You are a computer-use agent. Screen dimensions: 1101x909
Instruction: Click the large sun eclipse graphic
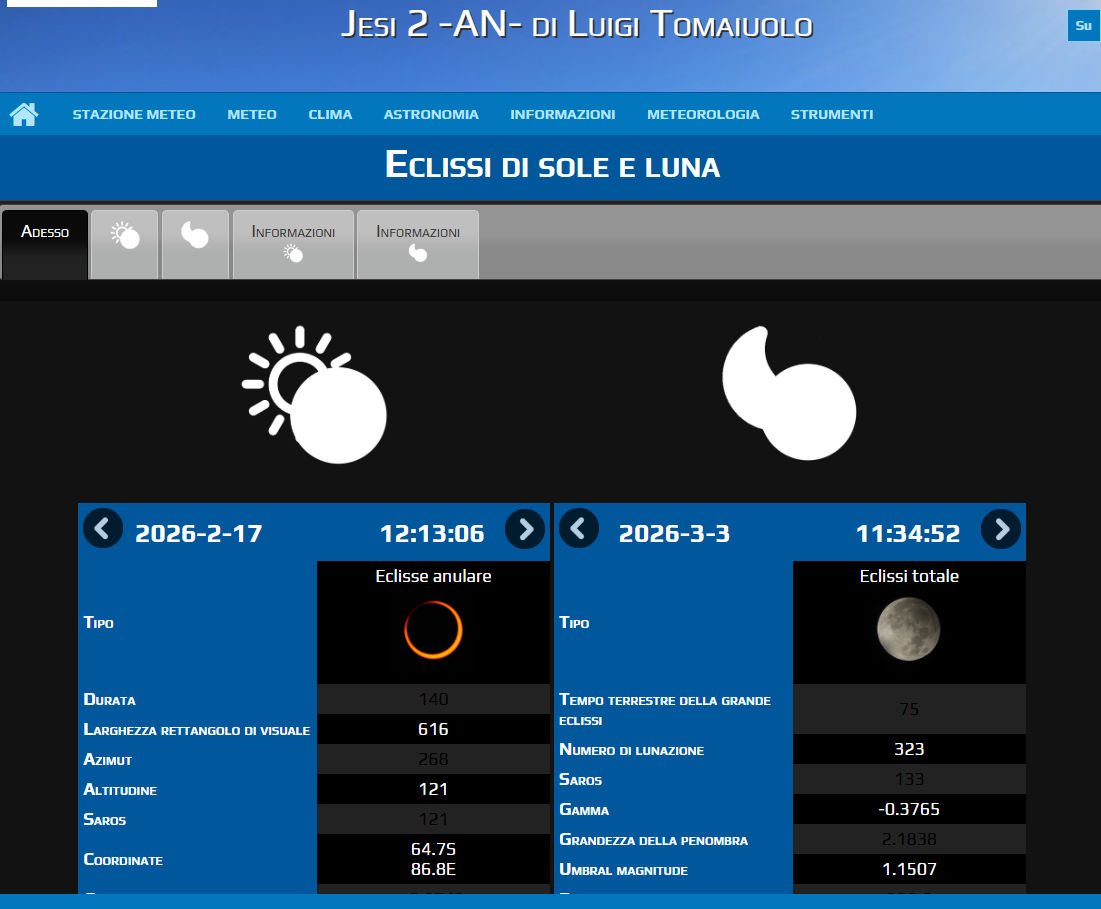pos(314,395)
